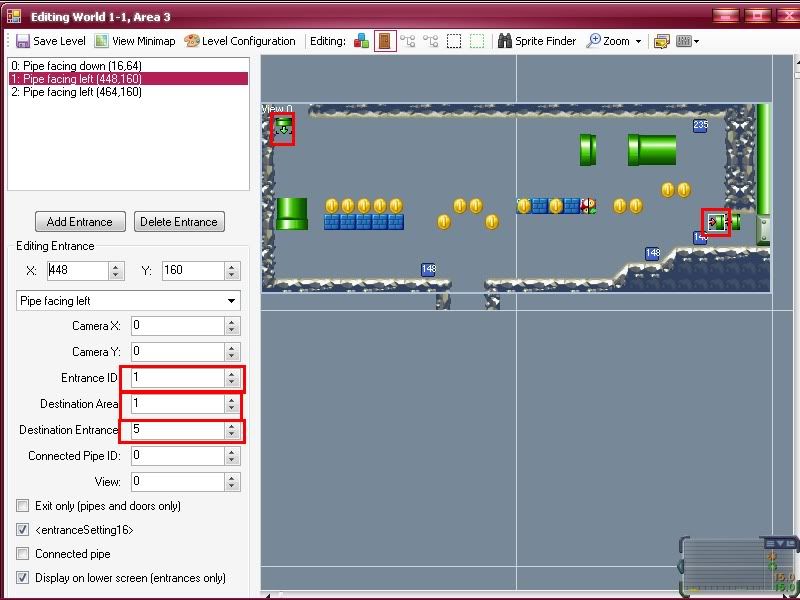The height and width of the screenshot is (600, 800).
Task: Open the 'Pipe facing left' entrance type dropdown
Action: point(128,301)
